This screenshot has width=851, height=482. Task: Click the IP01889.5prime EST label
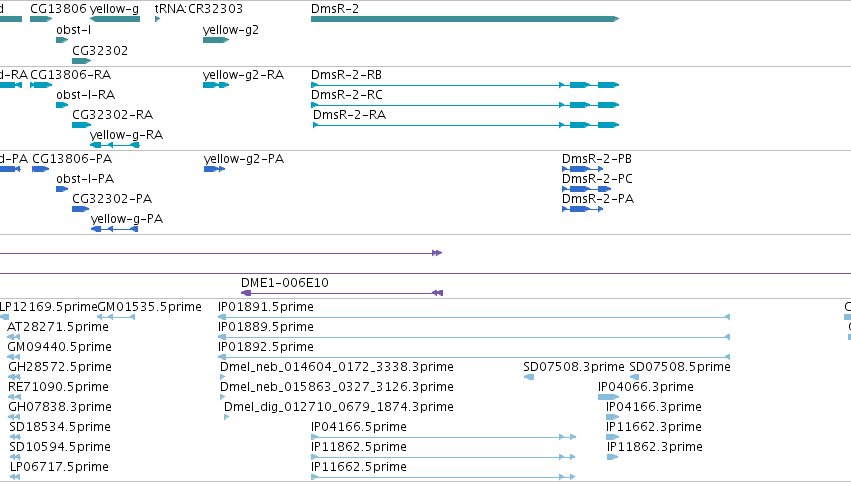[266, 327]
